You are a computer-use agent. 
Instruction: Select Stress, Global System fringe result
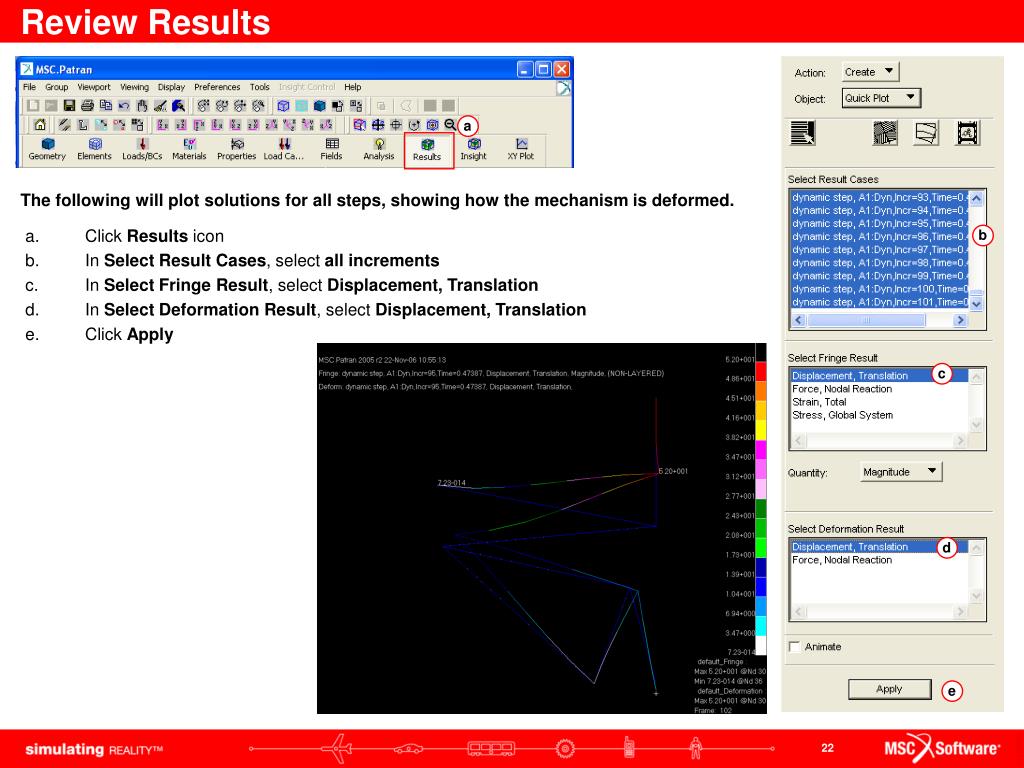[x=879, y=415]
